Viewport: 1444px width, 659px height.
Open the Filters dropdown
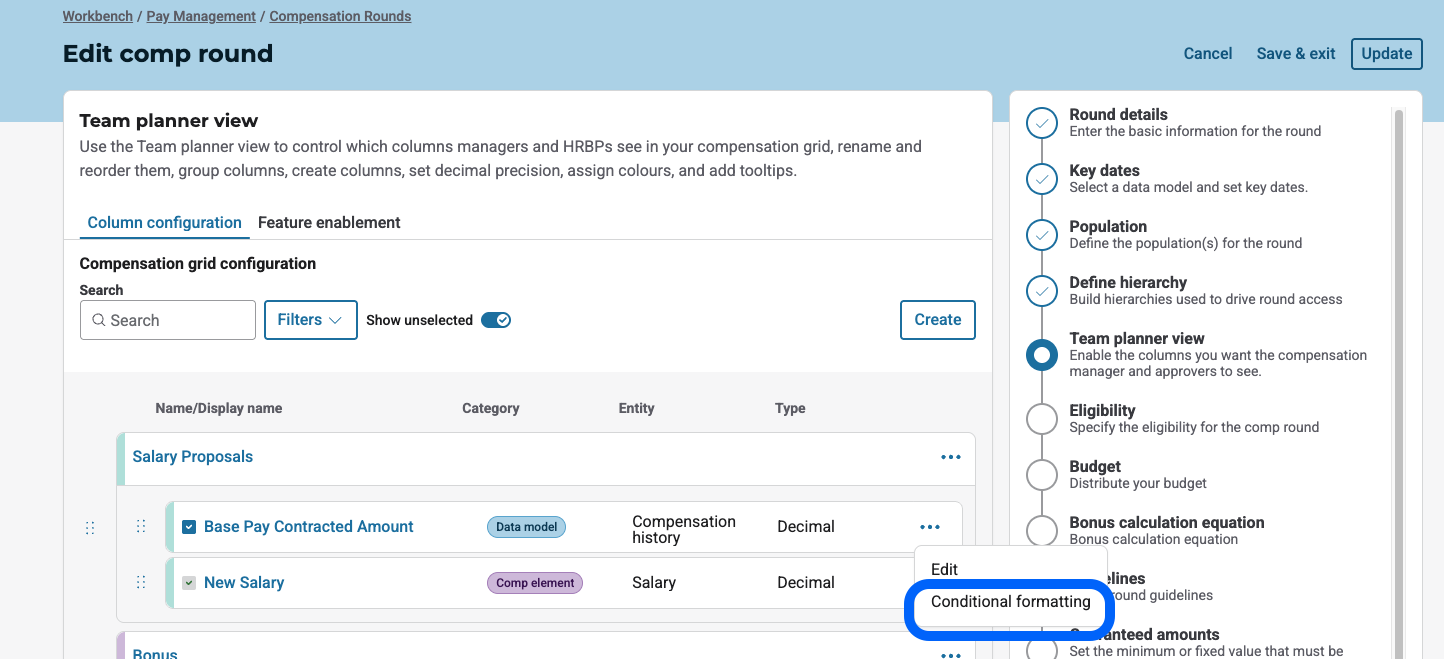pyautogui.click(x=310, y=320)
